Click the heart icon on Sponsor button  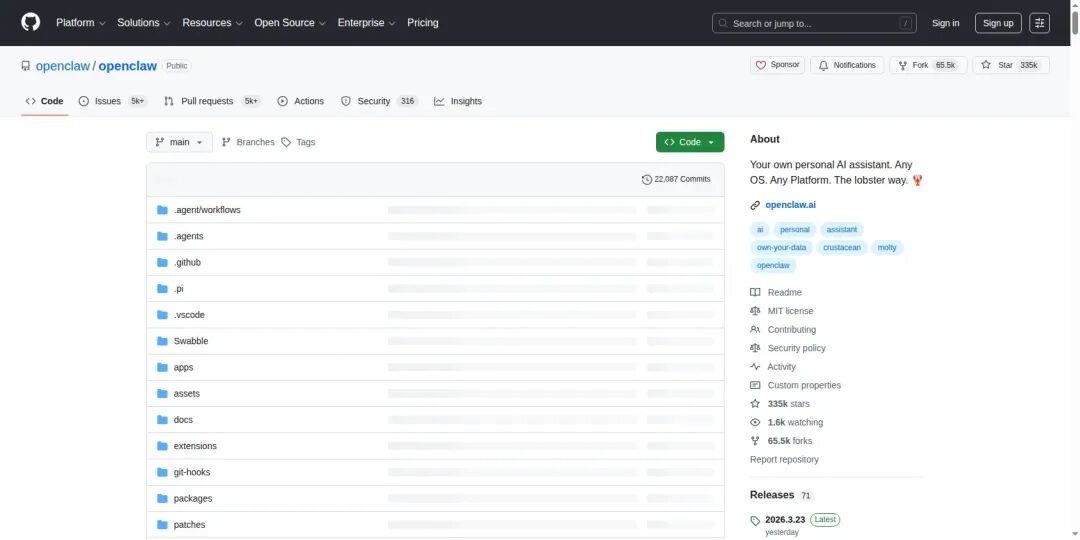(x=760, y=65)
